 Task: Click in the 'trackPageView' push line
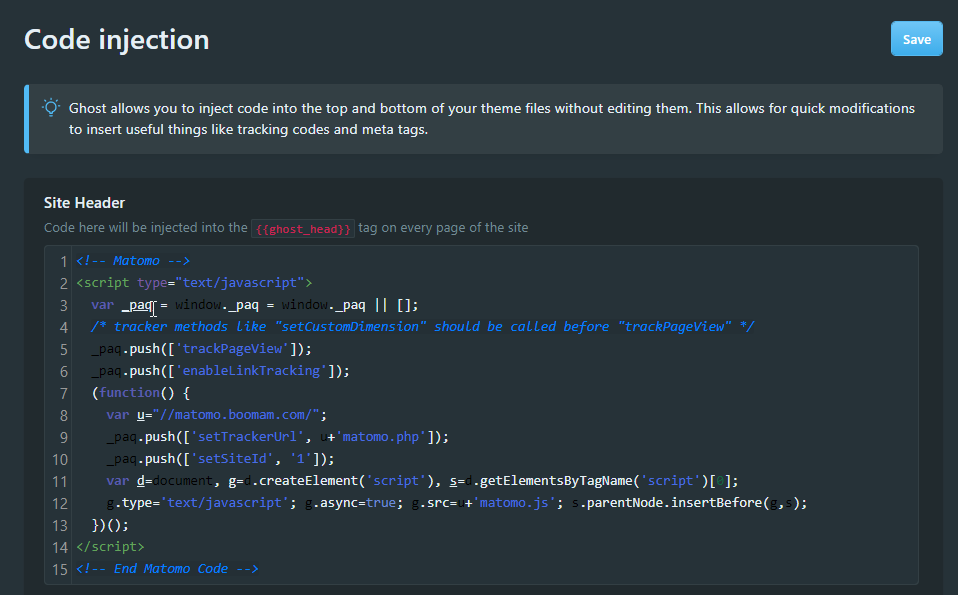click(200, 349)
